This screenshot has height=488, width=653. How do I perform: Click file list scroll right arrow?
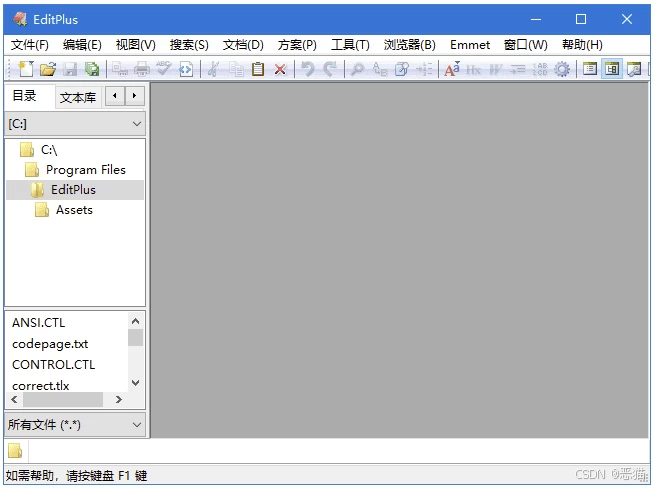click(x=119, y=400)
